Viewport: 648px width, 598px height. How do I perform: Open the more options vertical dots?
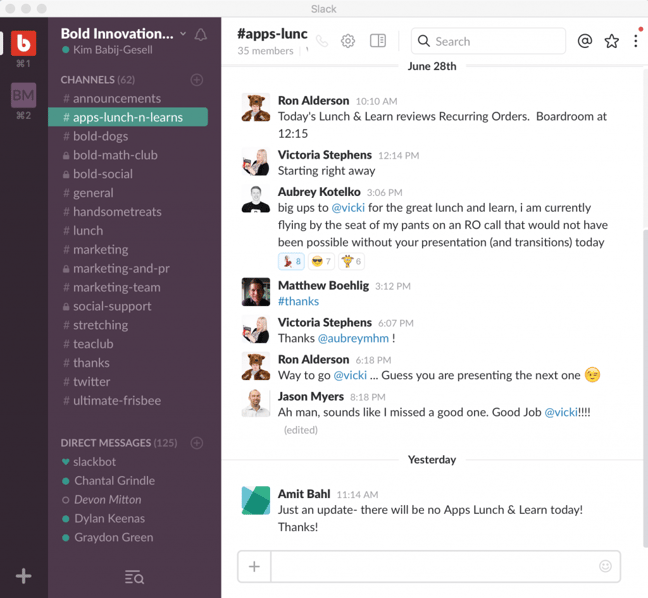636,41
